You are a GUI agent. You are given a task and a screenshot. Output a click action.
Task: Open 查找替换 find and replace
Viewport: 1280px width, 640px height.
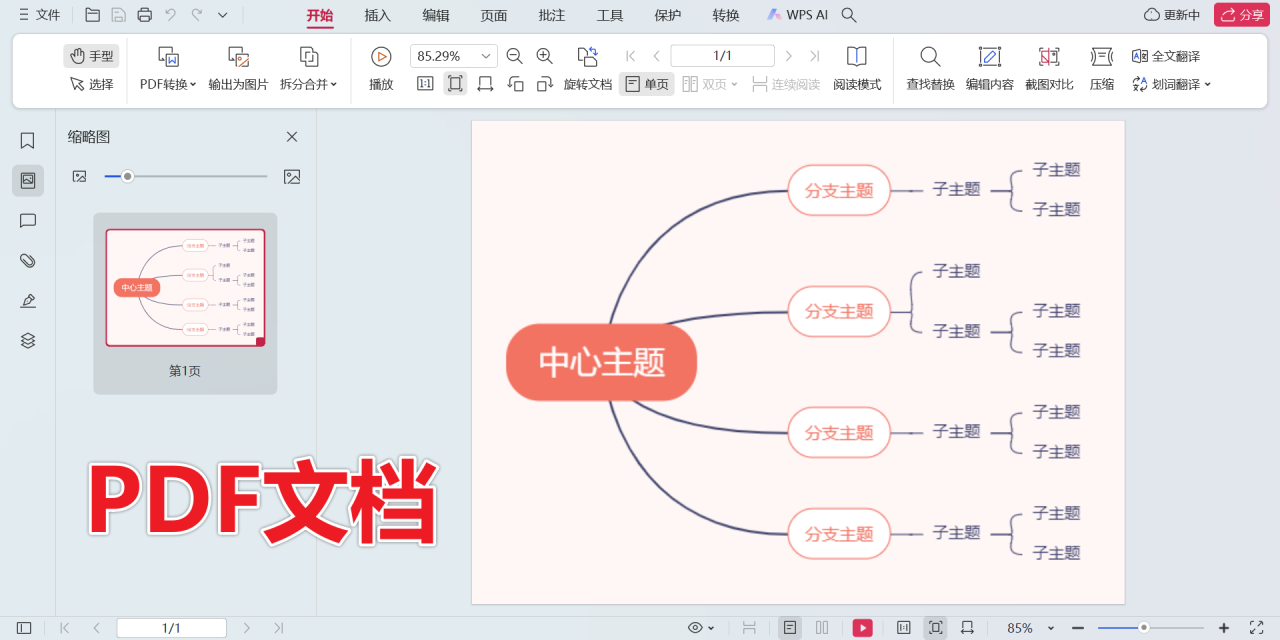point(930,69)
